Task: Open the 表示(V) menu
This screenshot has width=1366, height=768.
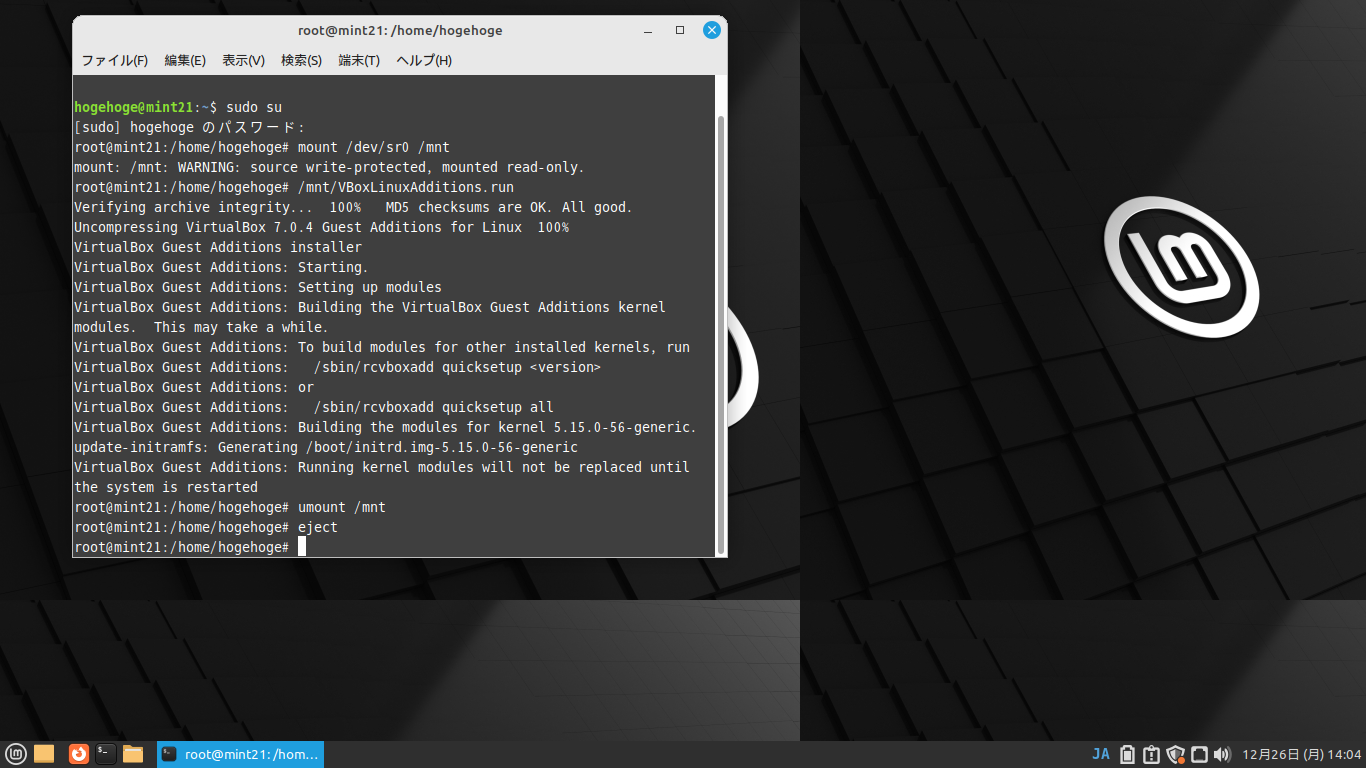Action: [x=243, y=60]
